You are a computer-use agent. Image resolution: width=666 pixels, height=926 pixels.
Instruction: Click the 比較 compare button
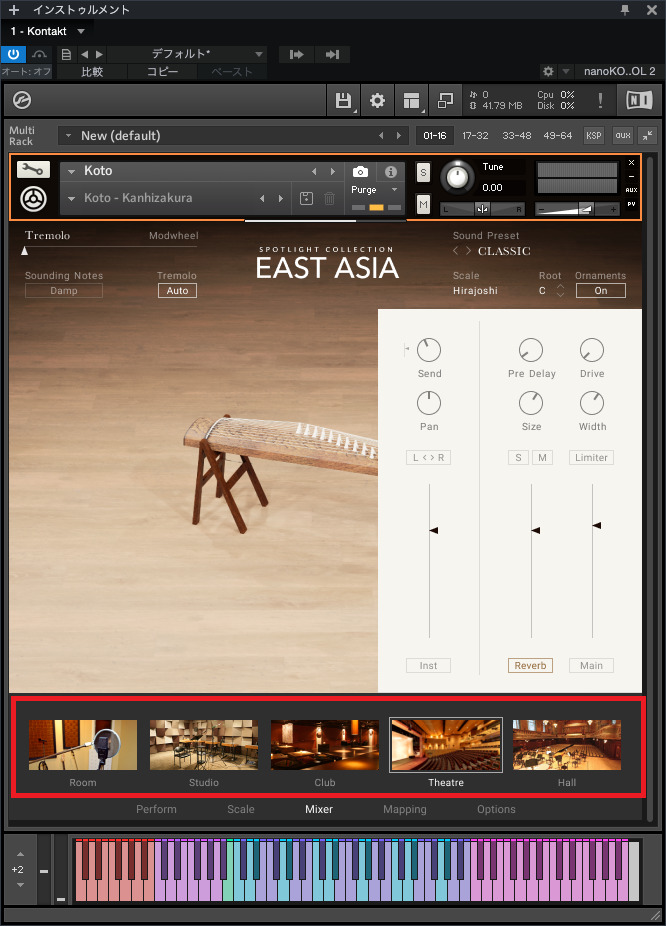pyautogui.click(x=92, y=72)
